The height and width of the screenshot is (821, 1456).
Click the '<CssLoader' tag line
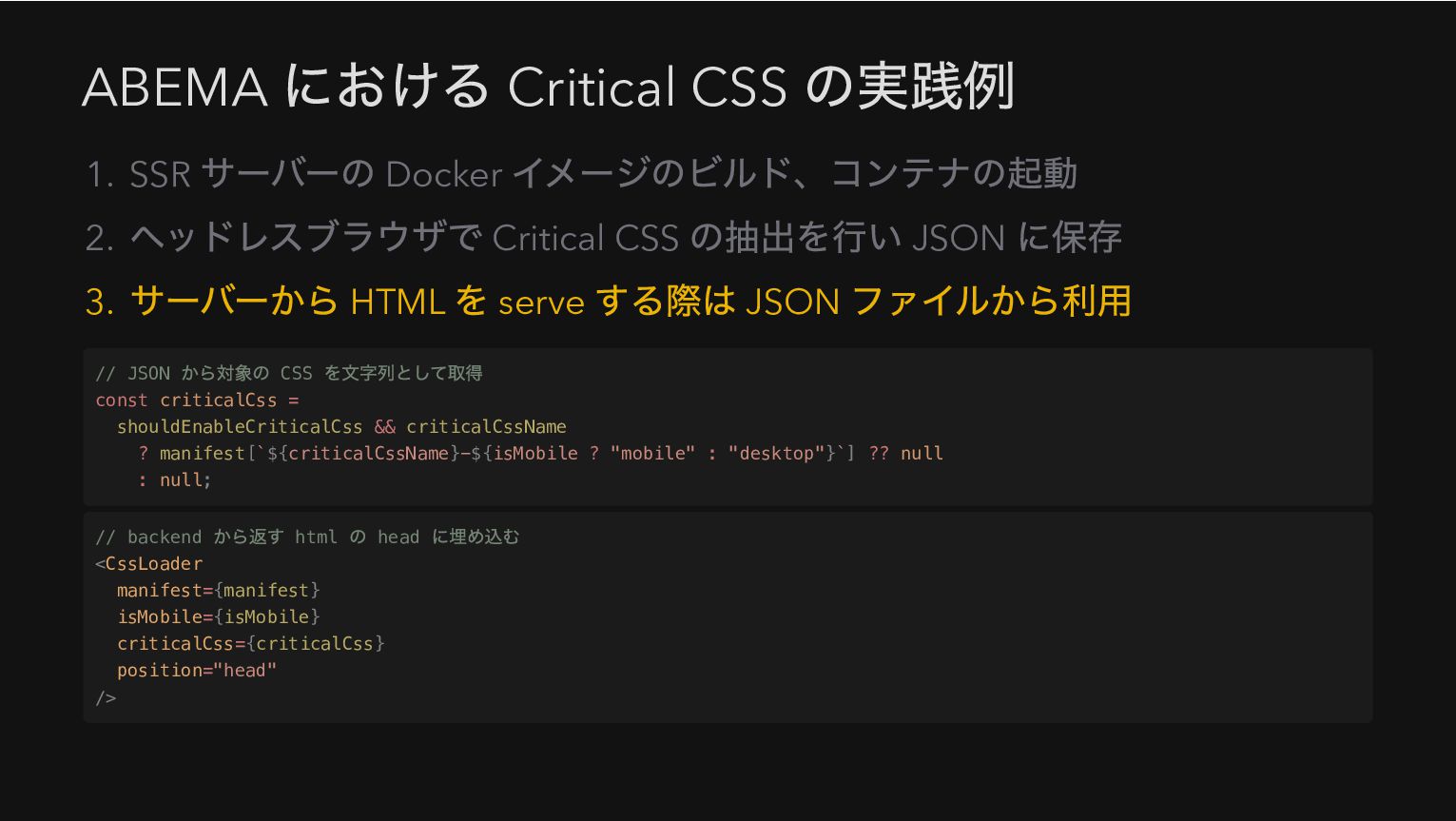pyautogui.click(x=149, y=563)
